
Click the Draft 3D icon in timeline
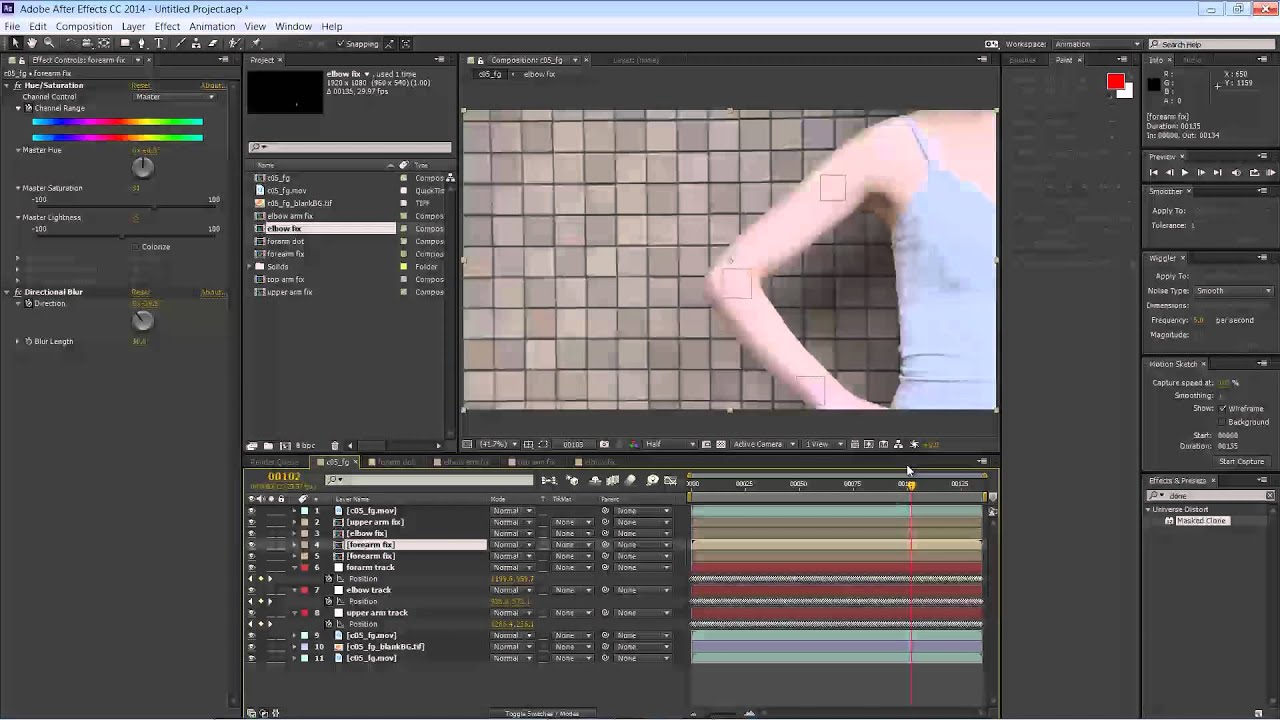point(572,481)
